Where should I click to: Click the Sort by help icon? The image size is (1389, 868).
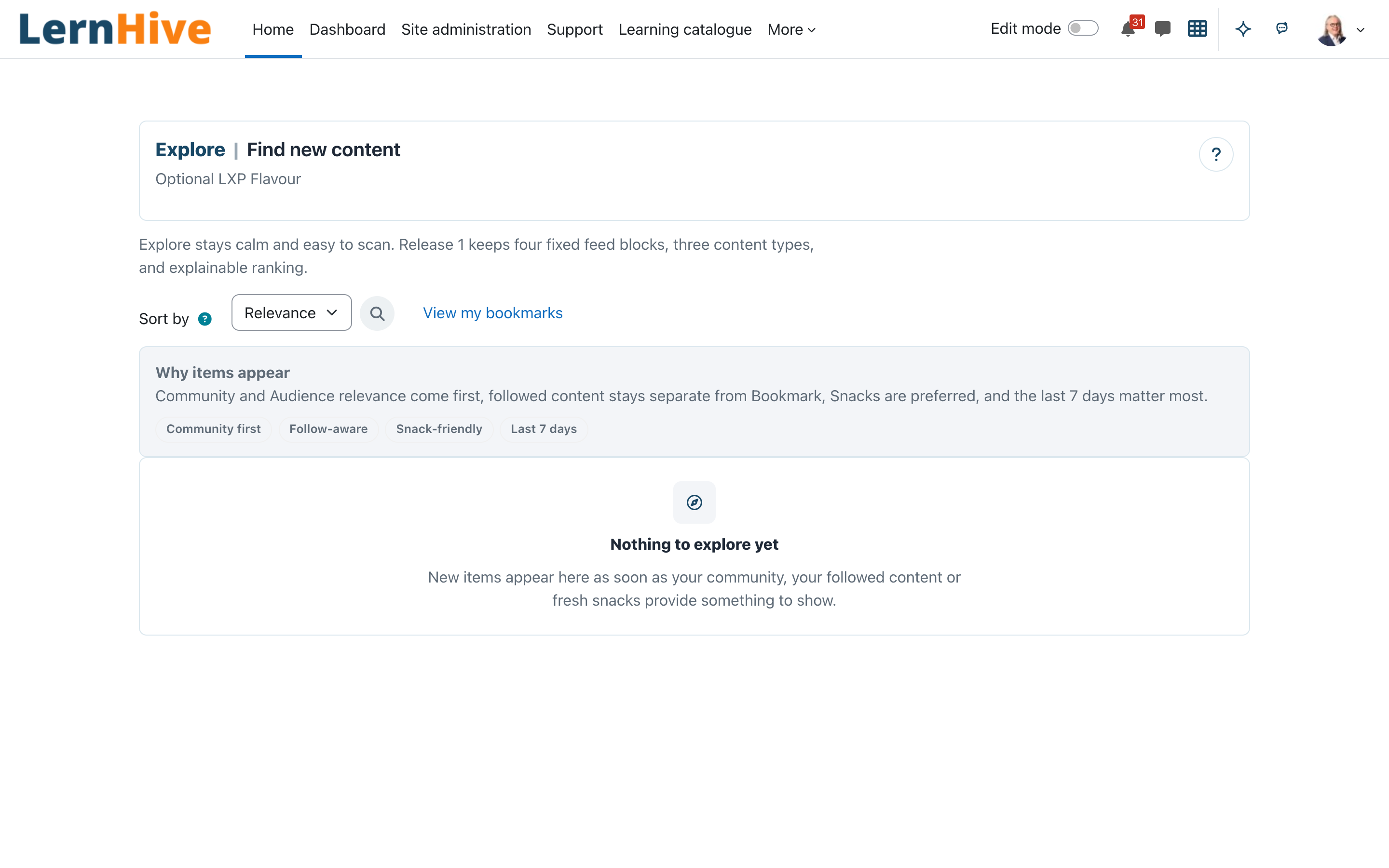[205, 319]
